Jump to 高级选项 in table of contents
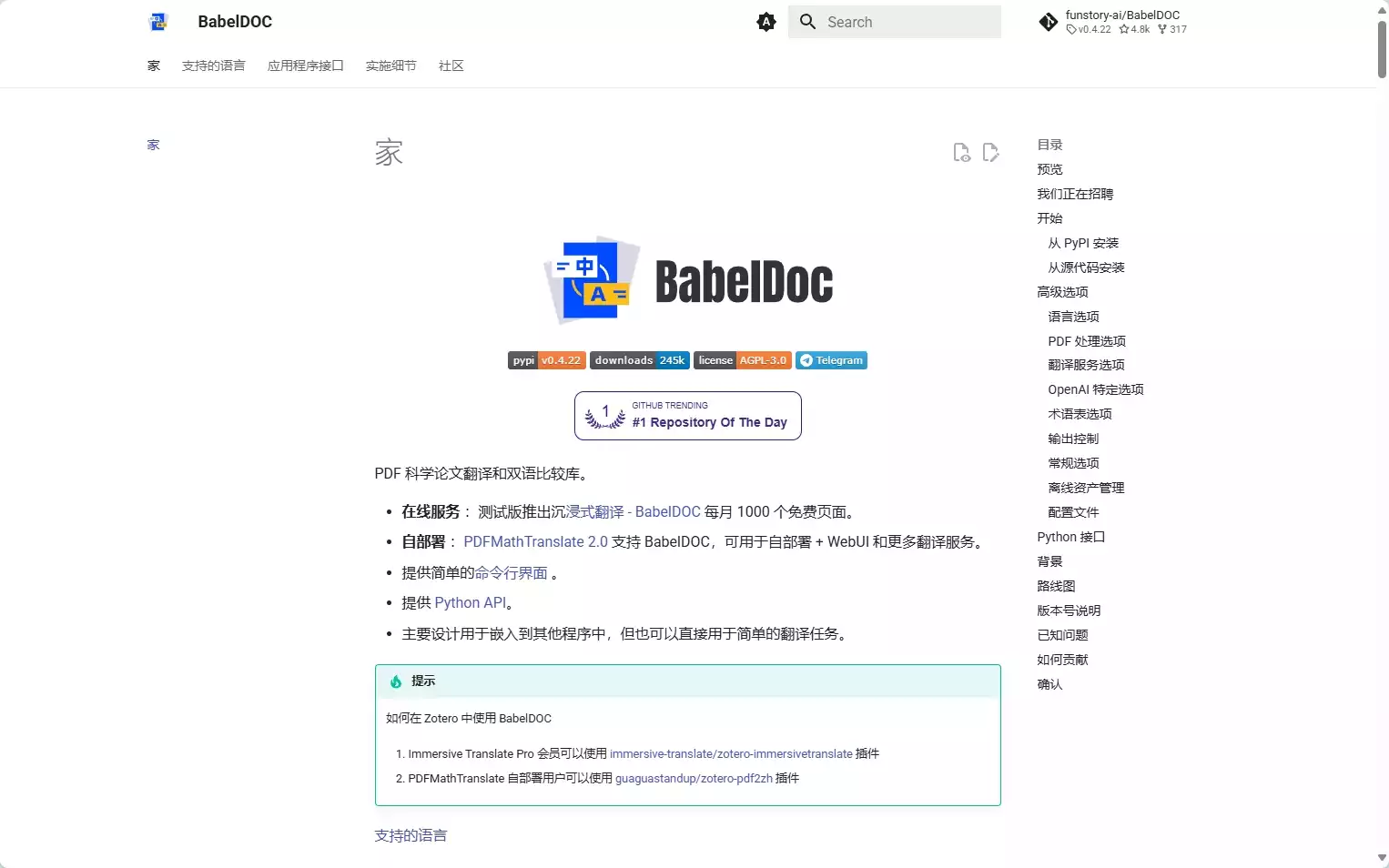 point(1062,292)
